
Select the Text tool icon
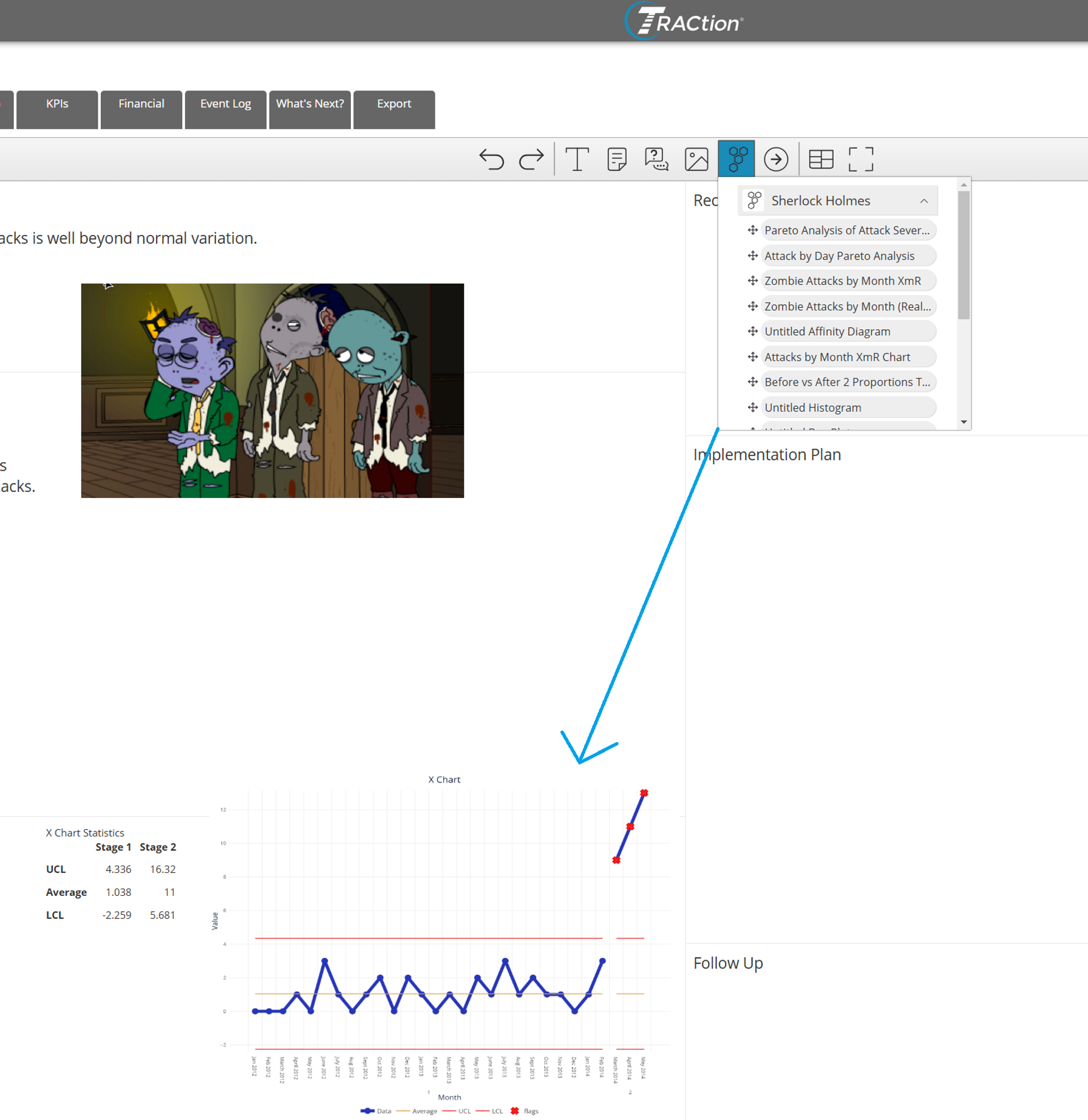[576, 159]
